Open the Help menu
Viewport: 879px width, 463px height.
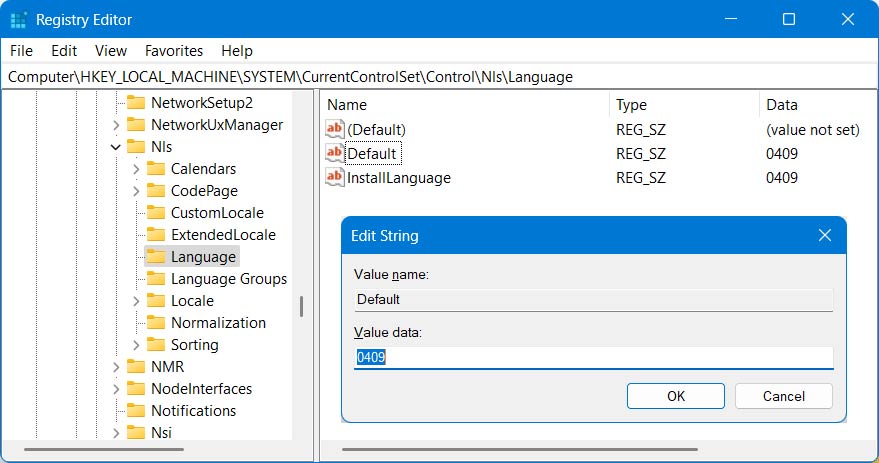tap(237, 50)
